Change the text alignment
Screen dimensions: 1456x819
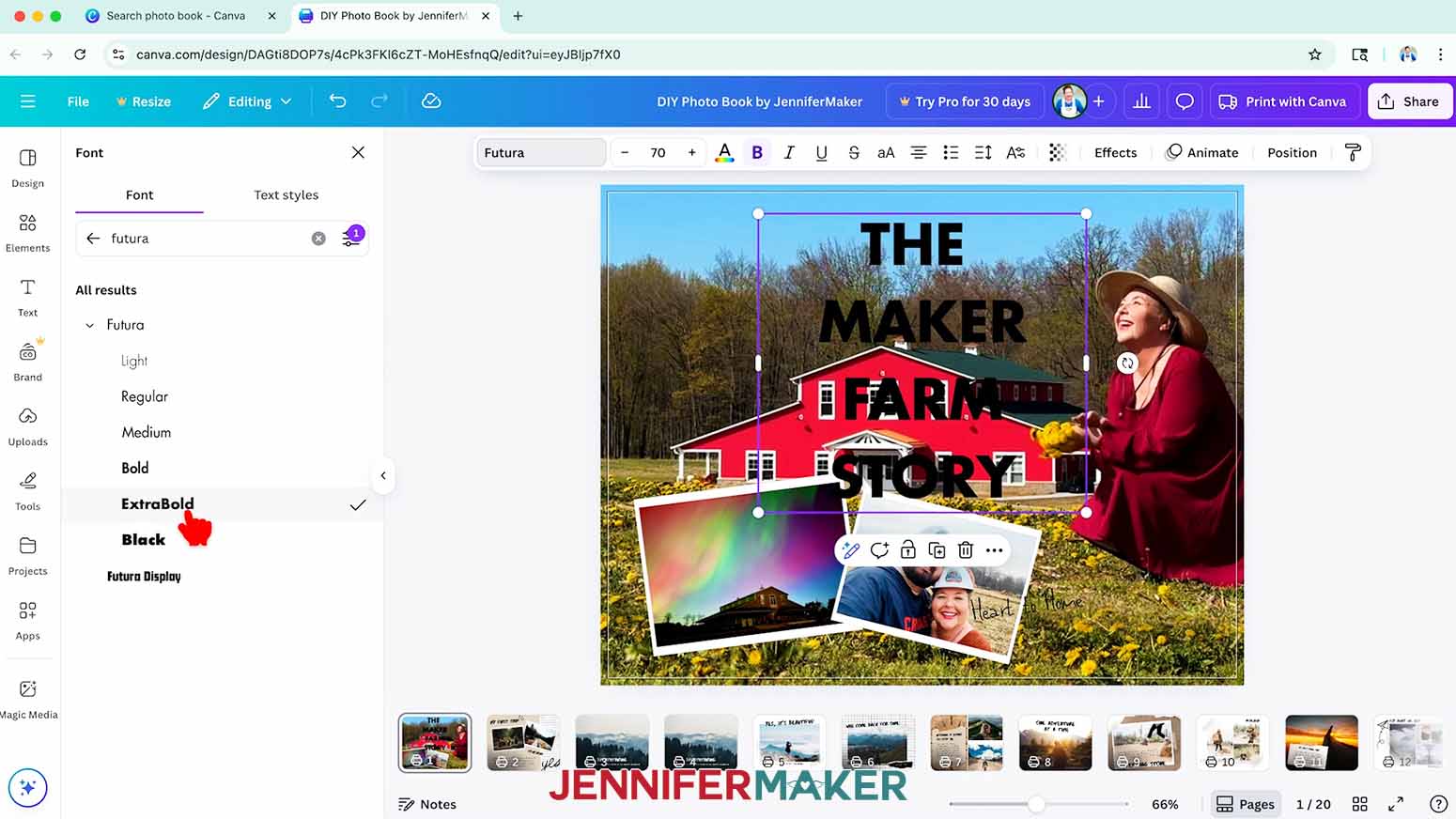tap(919, 153)
